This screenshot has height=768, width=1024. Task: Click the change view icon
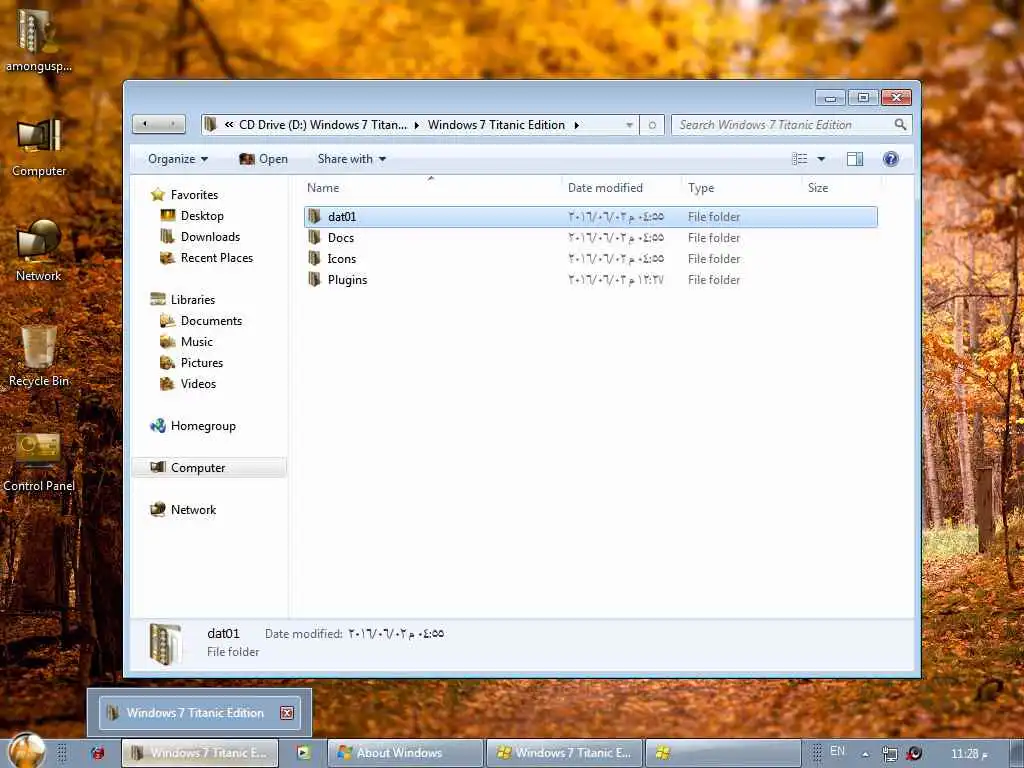click(799, 159)
